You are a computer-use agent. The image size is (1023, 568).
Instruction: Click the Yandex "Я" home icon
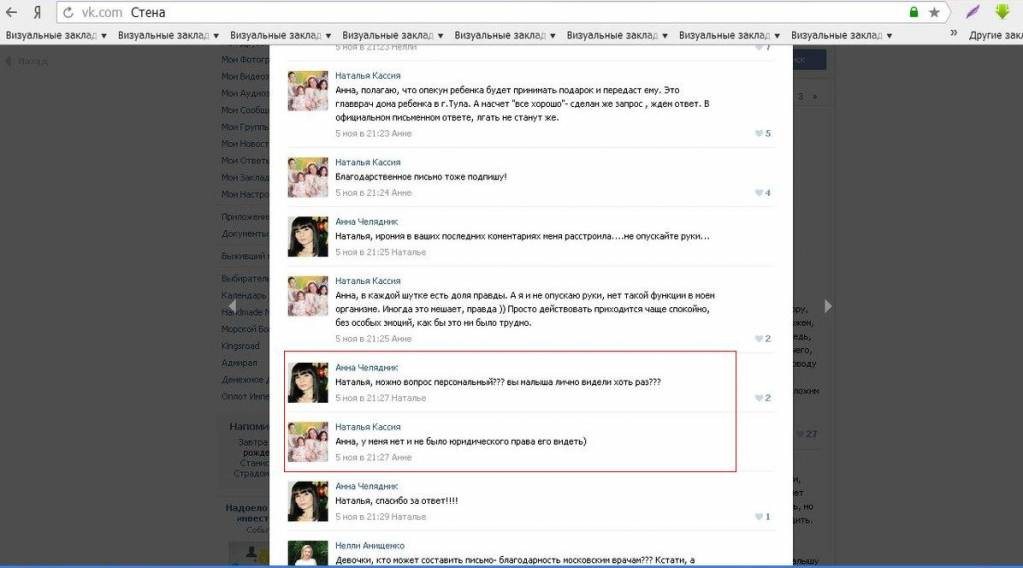pos(37,13)
